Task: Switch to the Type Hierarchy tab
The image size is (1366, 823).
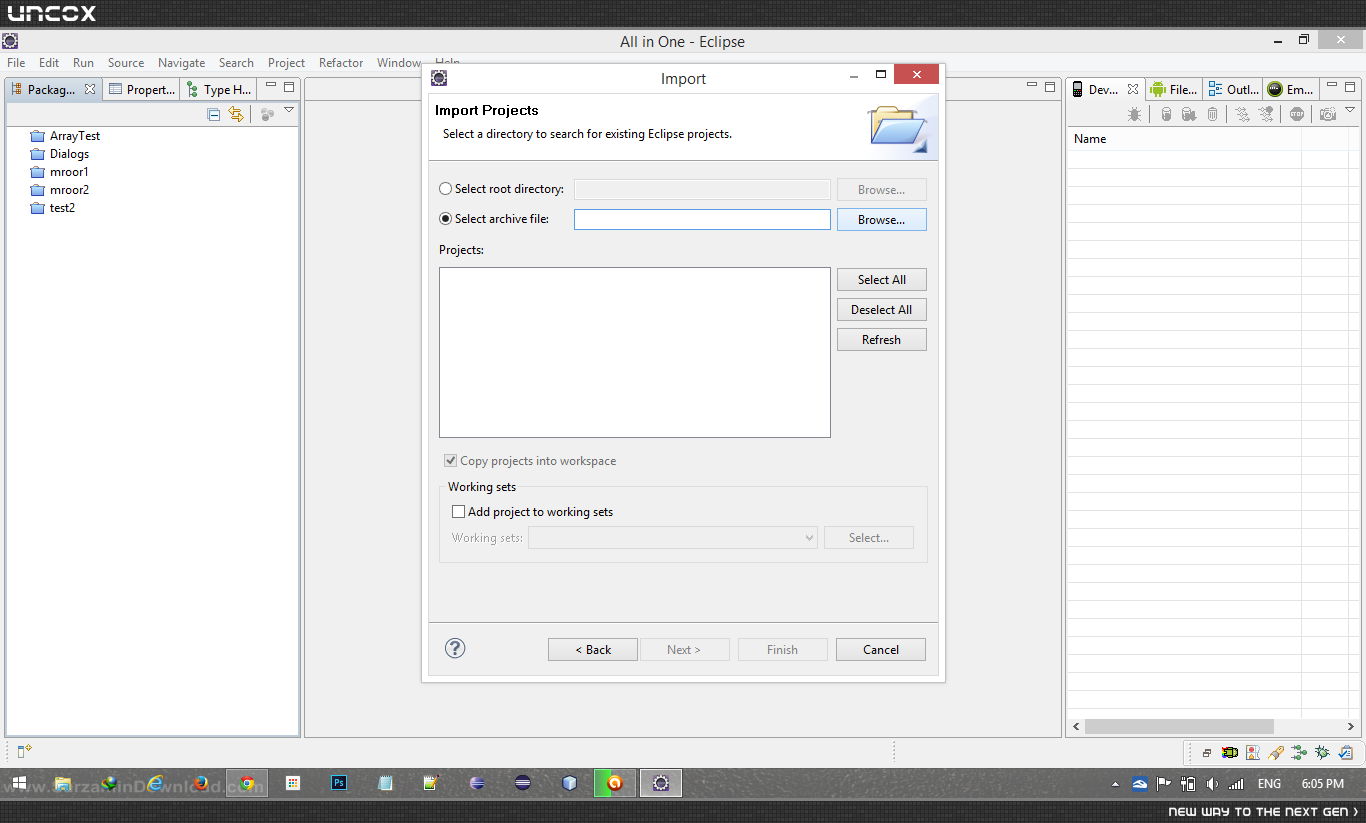Action: click(x=219, y=90)
